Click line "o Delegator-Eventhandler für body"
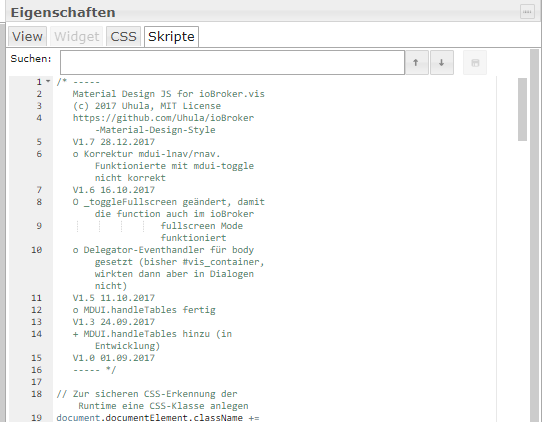 point(163,250)
